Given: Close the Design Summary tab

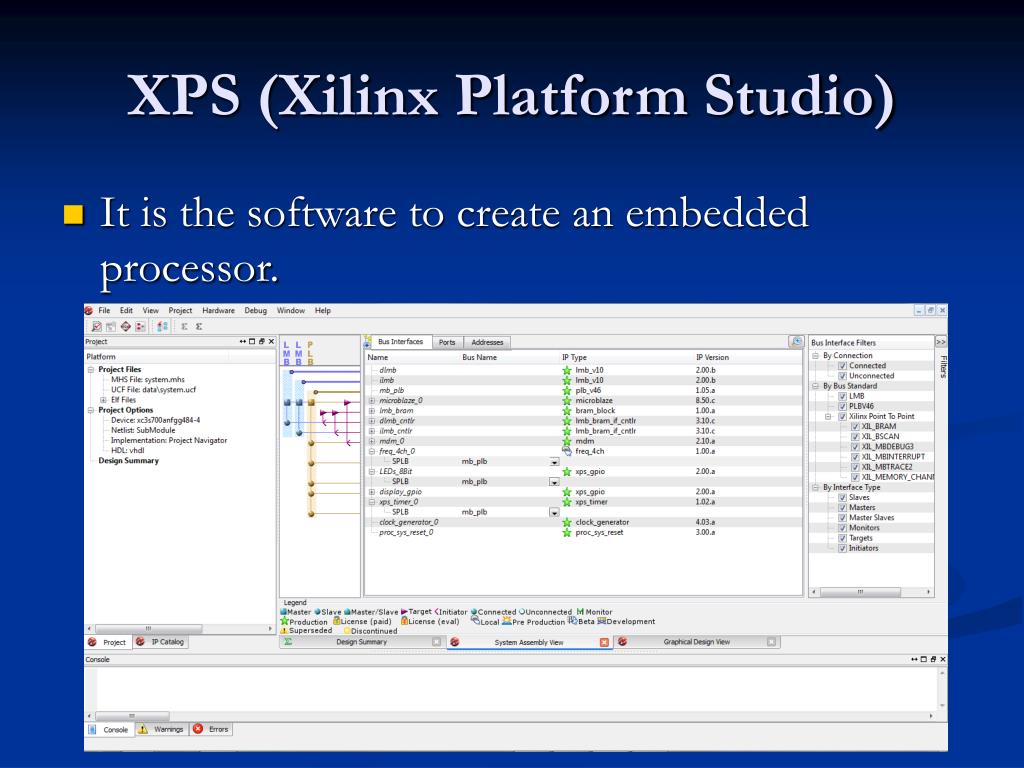Looking at the screenshot, I should click(436, 642).
